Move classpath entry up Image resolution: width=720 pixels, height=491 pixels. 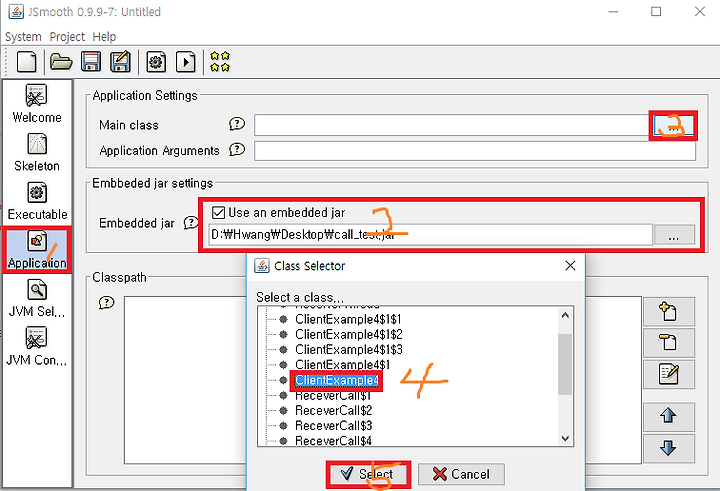669,416
